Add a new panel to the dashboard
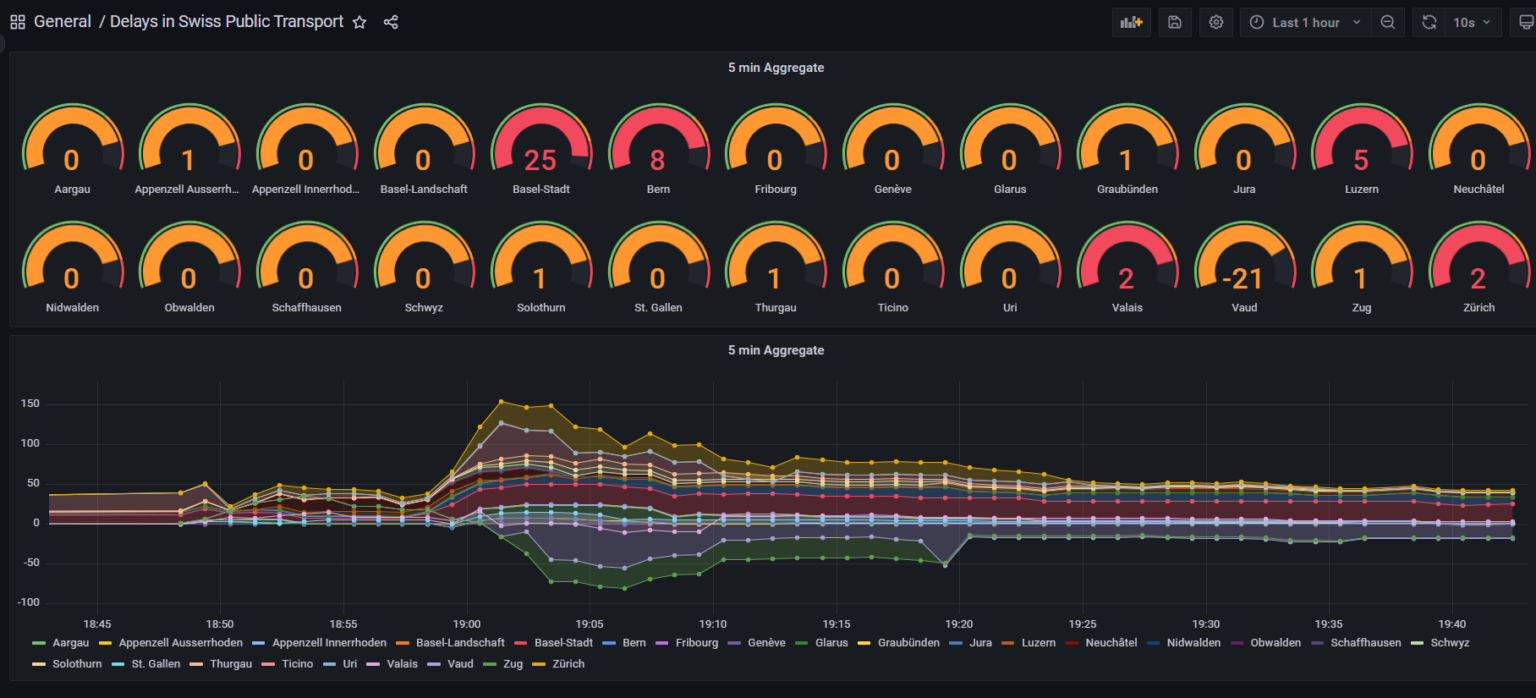The height and width of the screenshot is (698, 1536). 1131,21
